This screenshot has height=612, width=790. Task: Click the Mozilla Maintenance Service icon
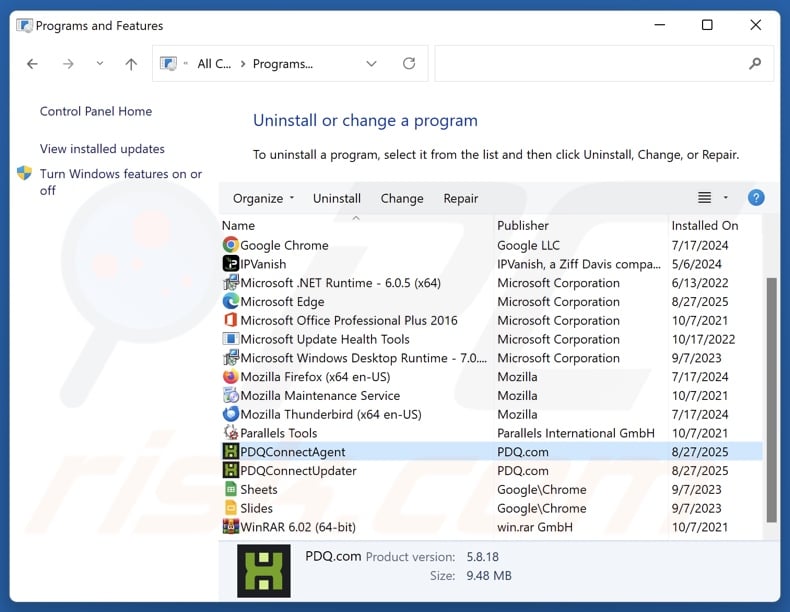click(x=230, y=395)
